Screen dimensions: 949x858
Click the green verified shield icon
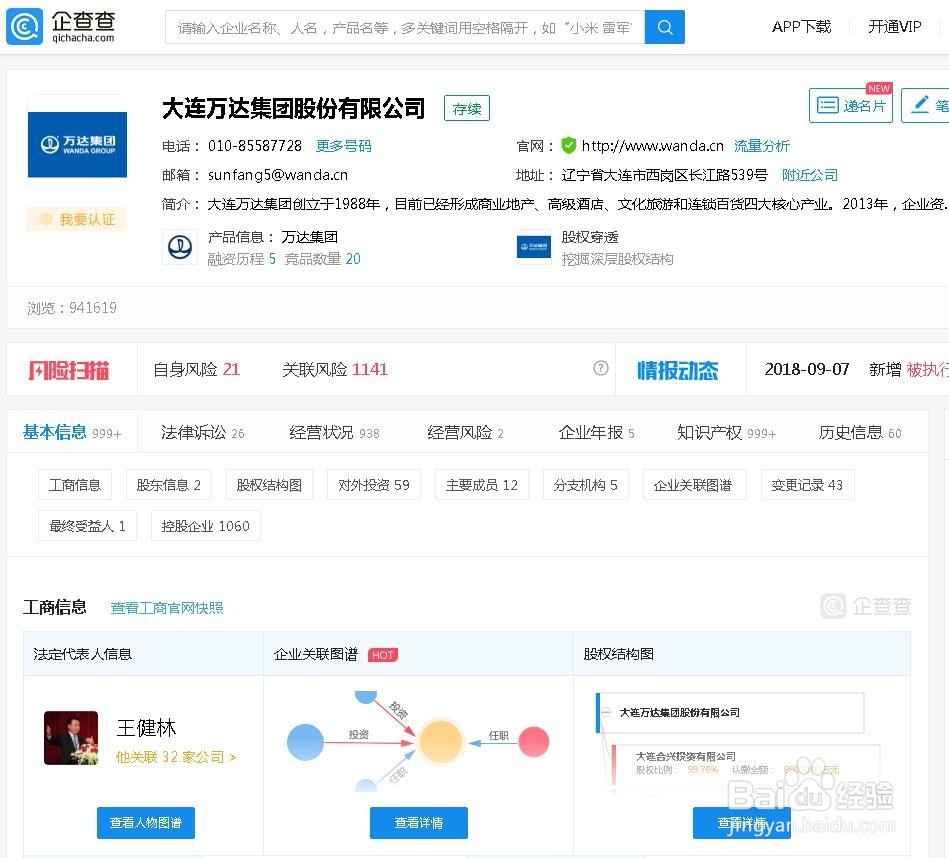[x=568, y=145]
